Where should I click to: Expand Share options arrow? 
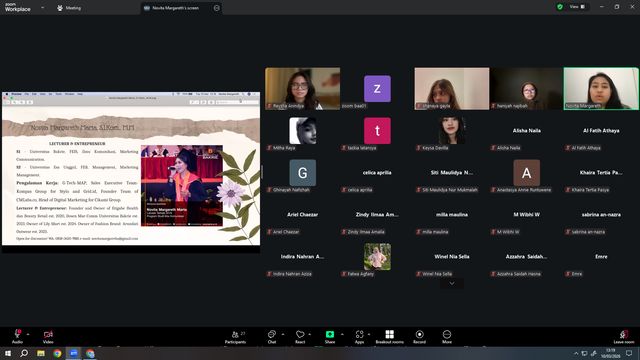pyautogui.click(x=342, y=334)
